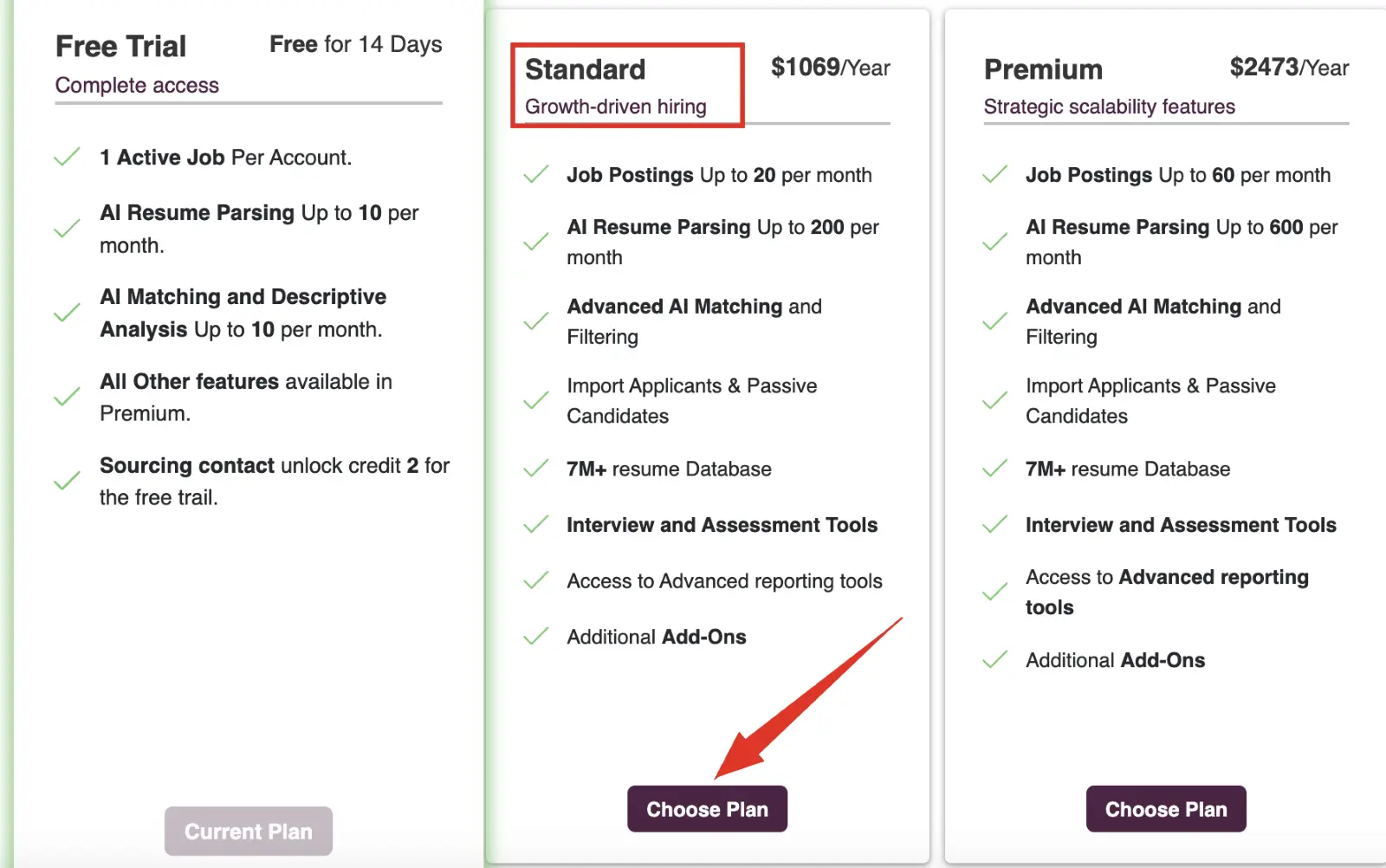This screenshot has width=1386, height=868.
Task: Click checkmark beside 1 Active Job
Action: pos(67,157)
